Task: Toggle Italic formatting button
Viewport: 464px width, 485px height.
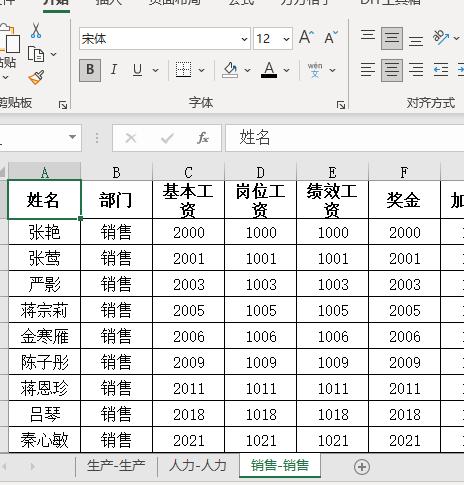Action: (114, 70)
